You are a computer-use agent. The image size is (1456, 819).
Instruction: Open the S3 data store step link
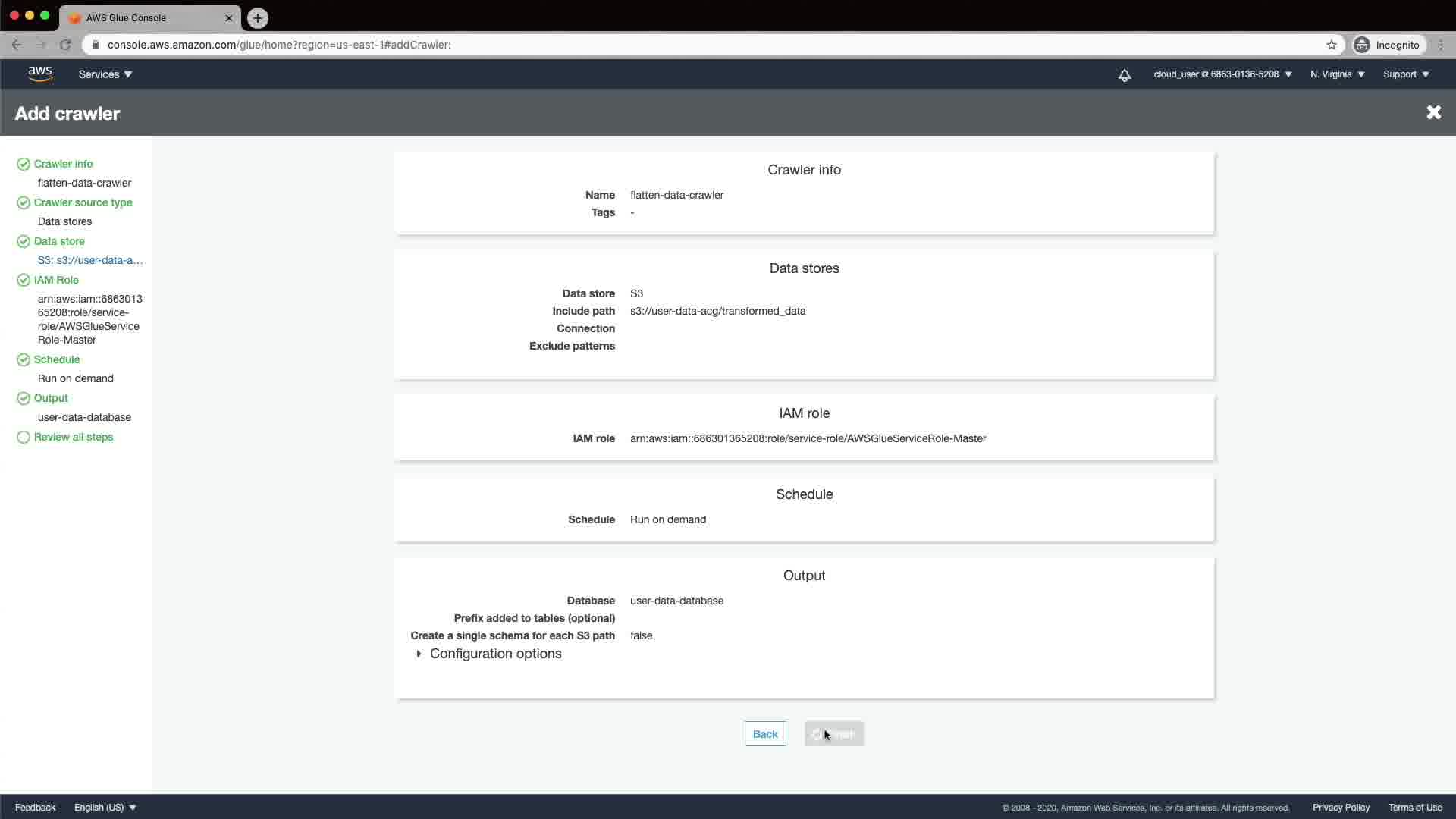pyautogui.click(x=90, y=260)
